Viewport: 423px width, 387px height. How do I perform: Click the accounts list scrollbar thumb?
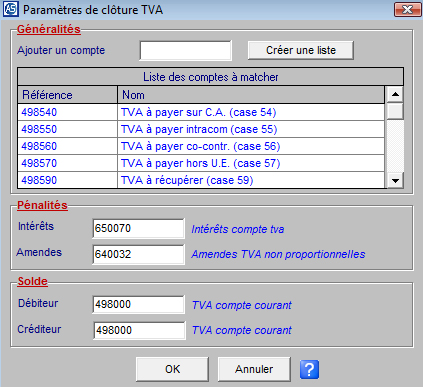(395, 111)
